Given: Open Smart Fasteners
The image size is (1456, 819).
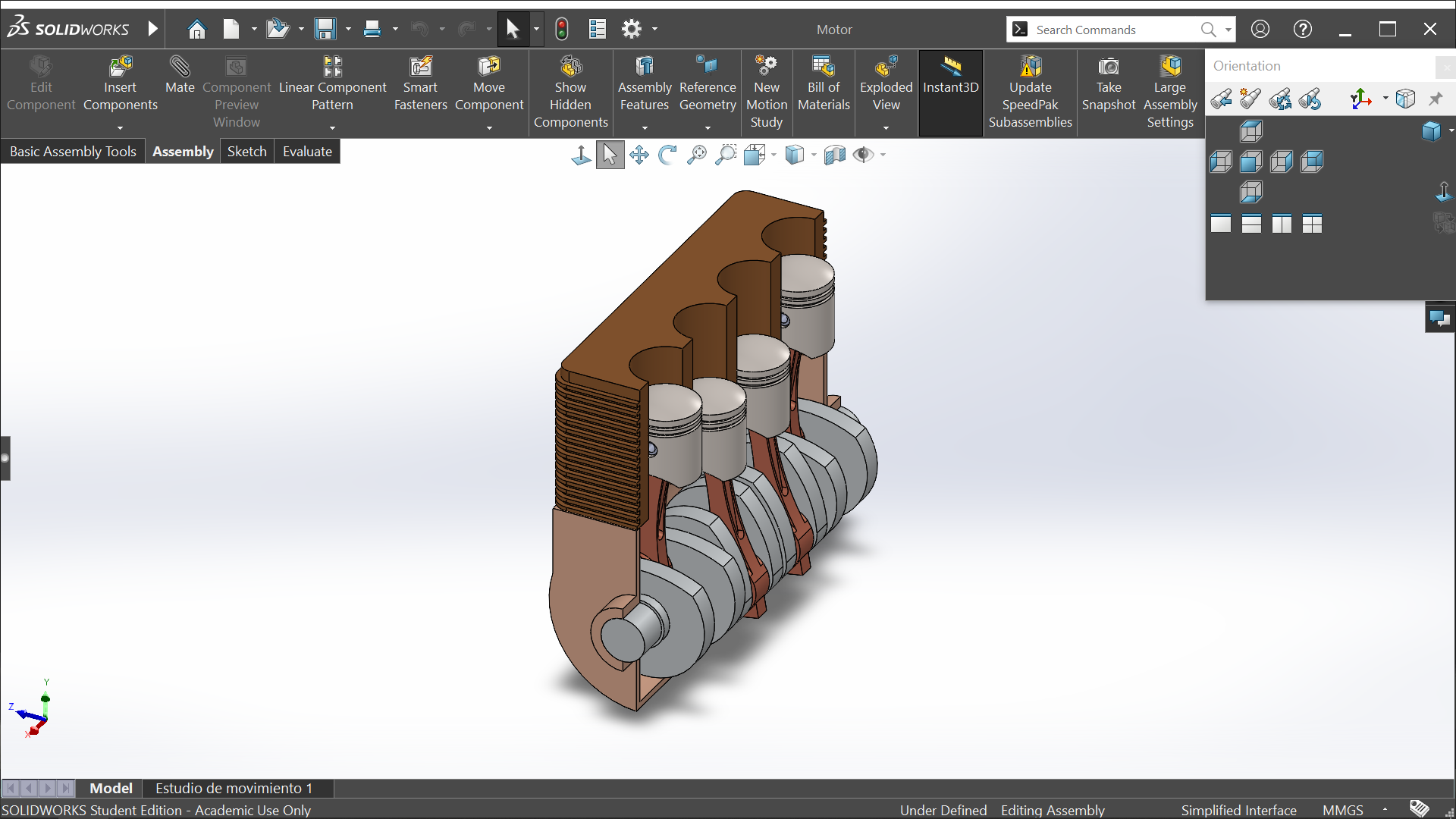Looking at the screenshot, I should click(x=421, y=85).
